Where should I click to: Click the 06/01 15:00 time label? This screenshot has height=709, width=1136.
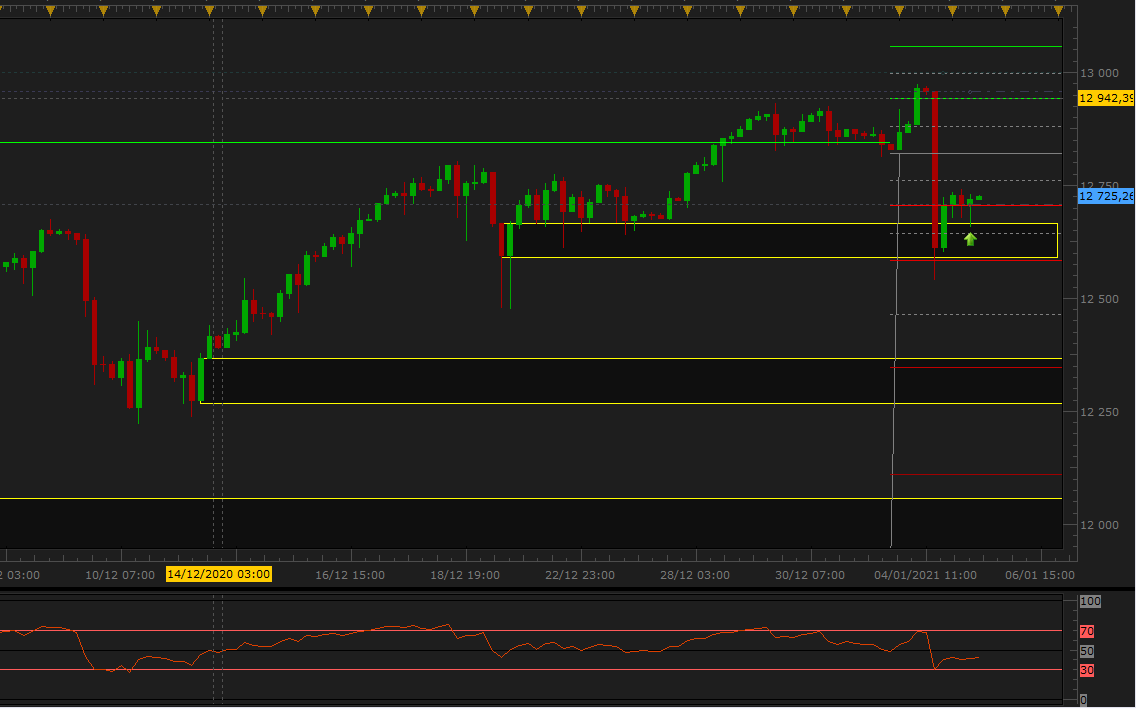tap(1040, 575)
